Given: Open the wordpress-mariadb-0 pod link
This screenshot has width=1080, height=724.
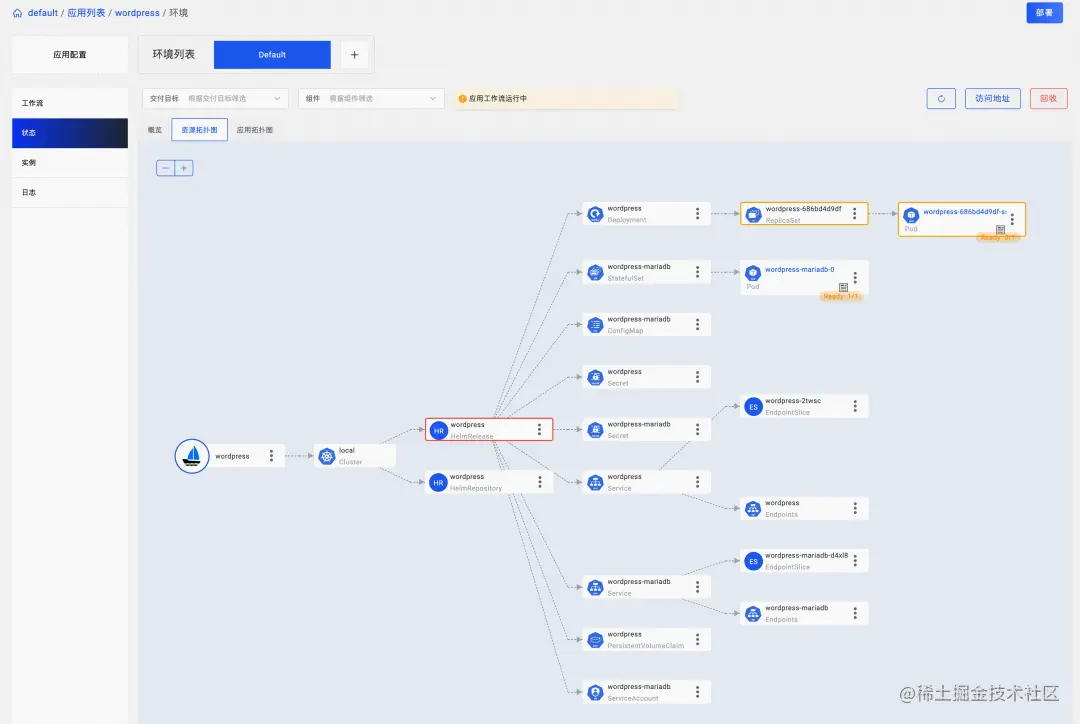Looking at the screenshot, I should point(800,269).
